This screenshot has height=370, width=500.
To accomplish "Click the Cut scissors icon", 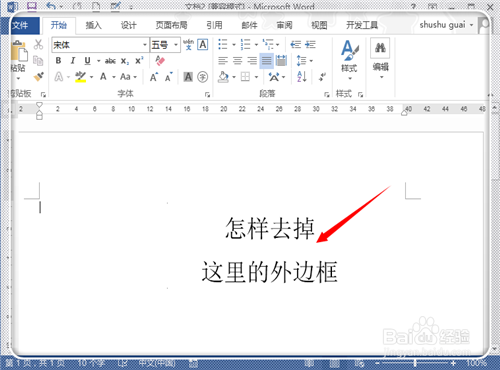I will [38, 44].
